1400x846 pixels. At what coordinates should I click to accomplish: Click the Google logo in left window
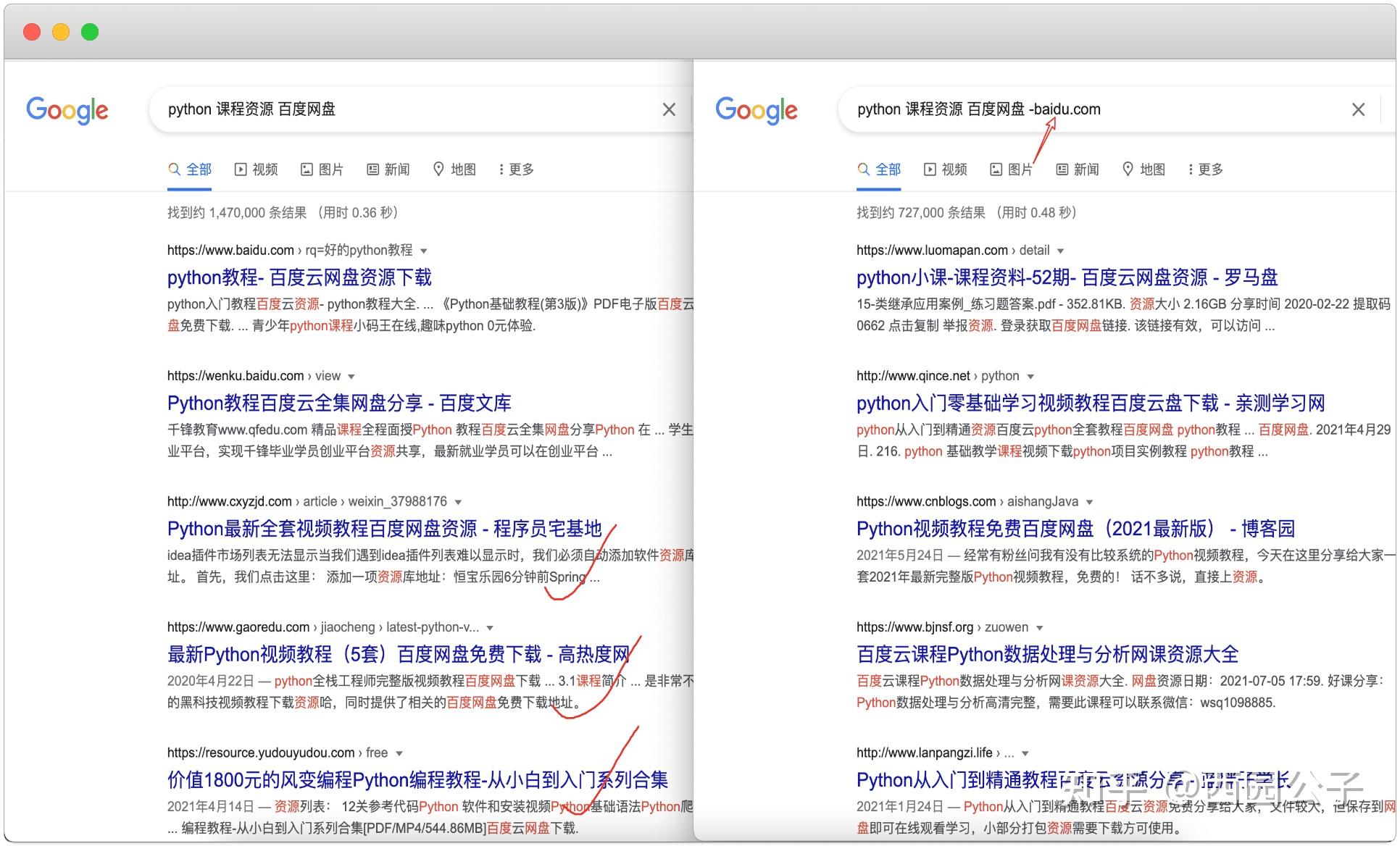pyautogui.click(x=67, y=110)
